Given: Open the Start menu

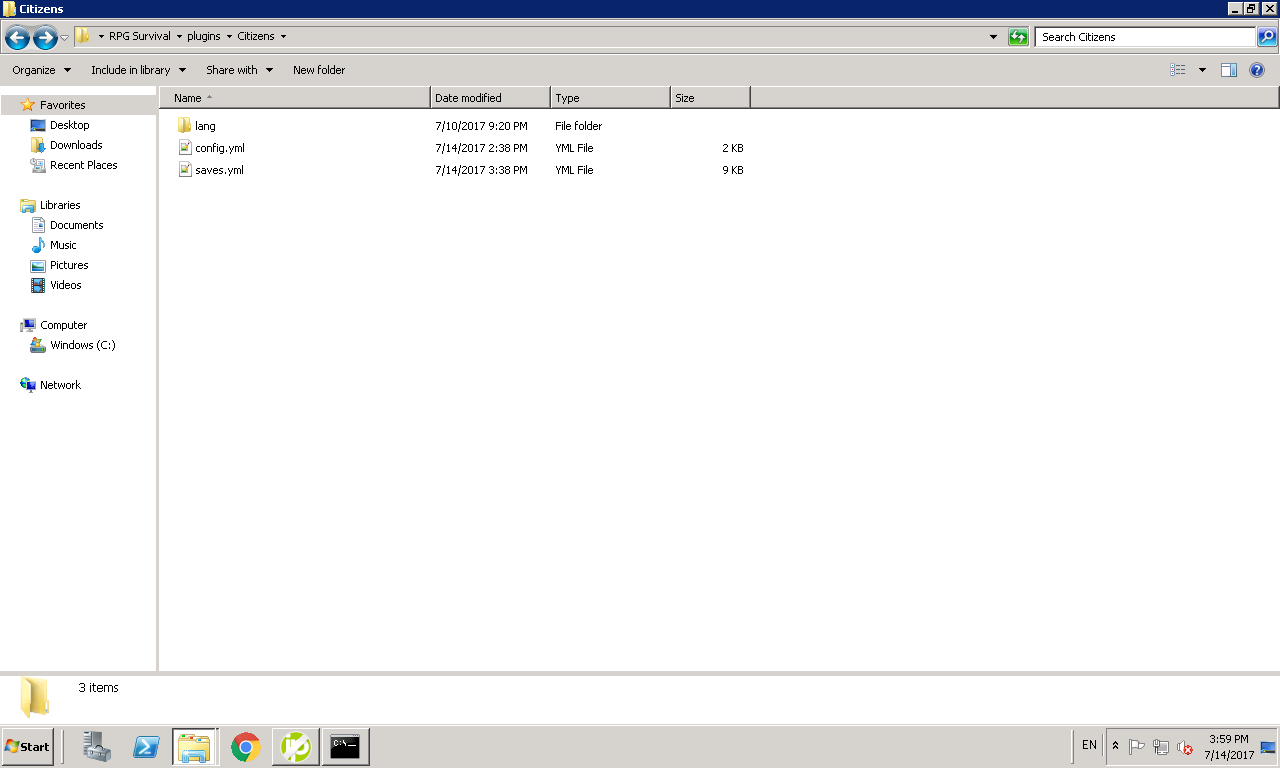Looking at the screenshot, I should coord(28,747).
